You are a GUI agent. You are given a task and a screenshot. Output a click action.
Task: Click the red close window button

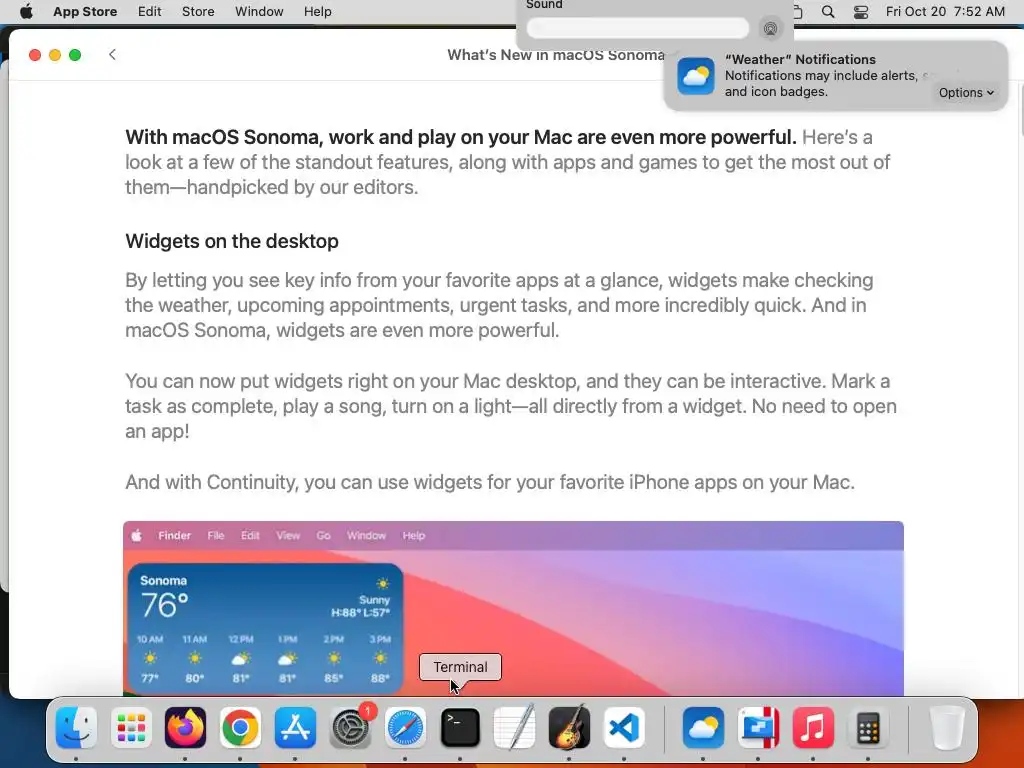pos(35,55)
